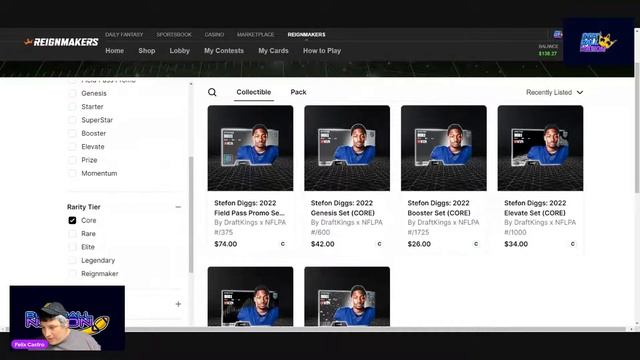Click the $42.00 price
The image size is (640, 360).
point(322,244)
